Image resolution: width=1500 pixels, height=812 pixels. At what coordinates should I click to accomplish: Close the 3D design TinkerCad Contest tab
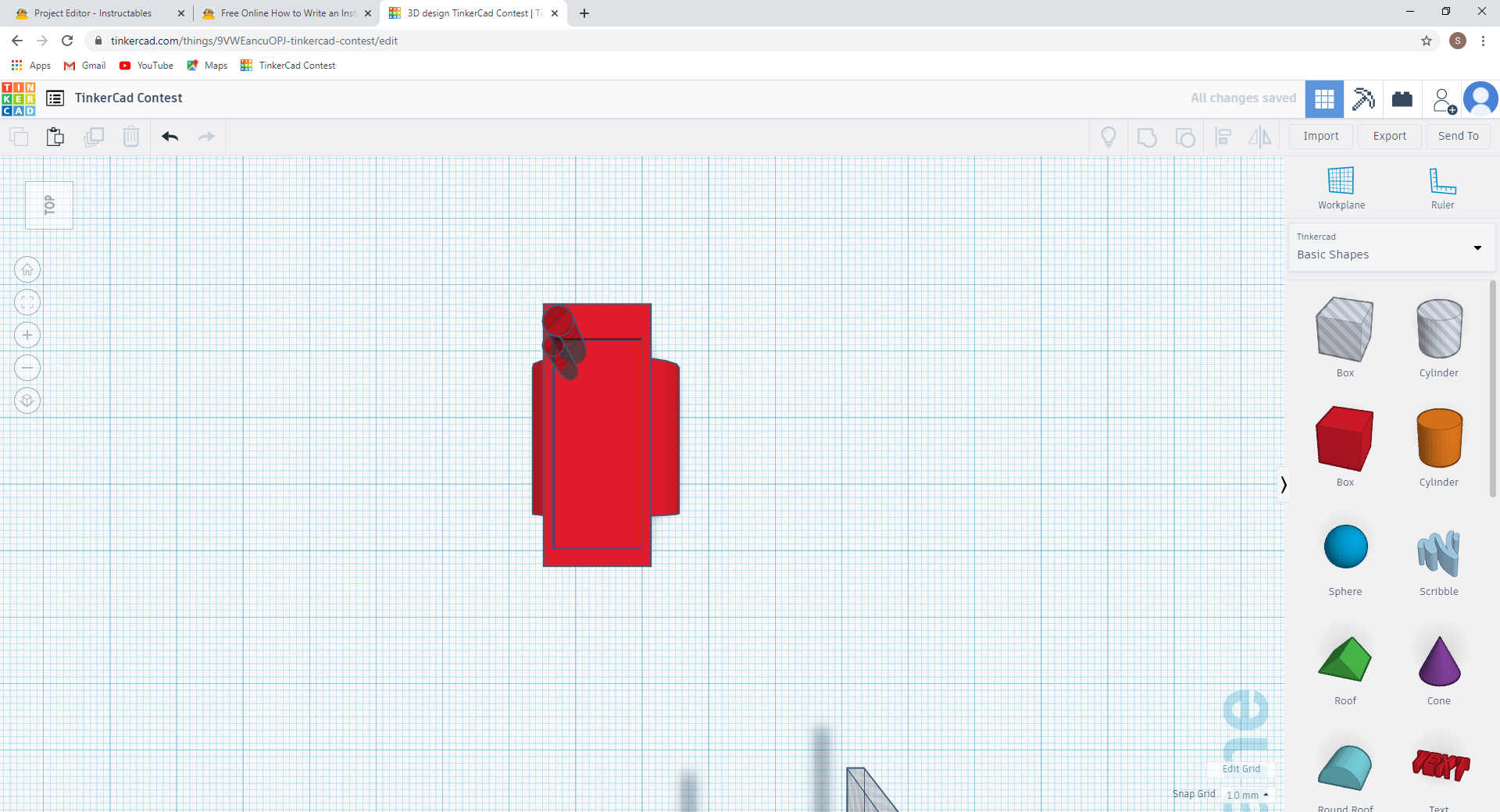[555, 13]
